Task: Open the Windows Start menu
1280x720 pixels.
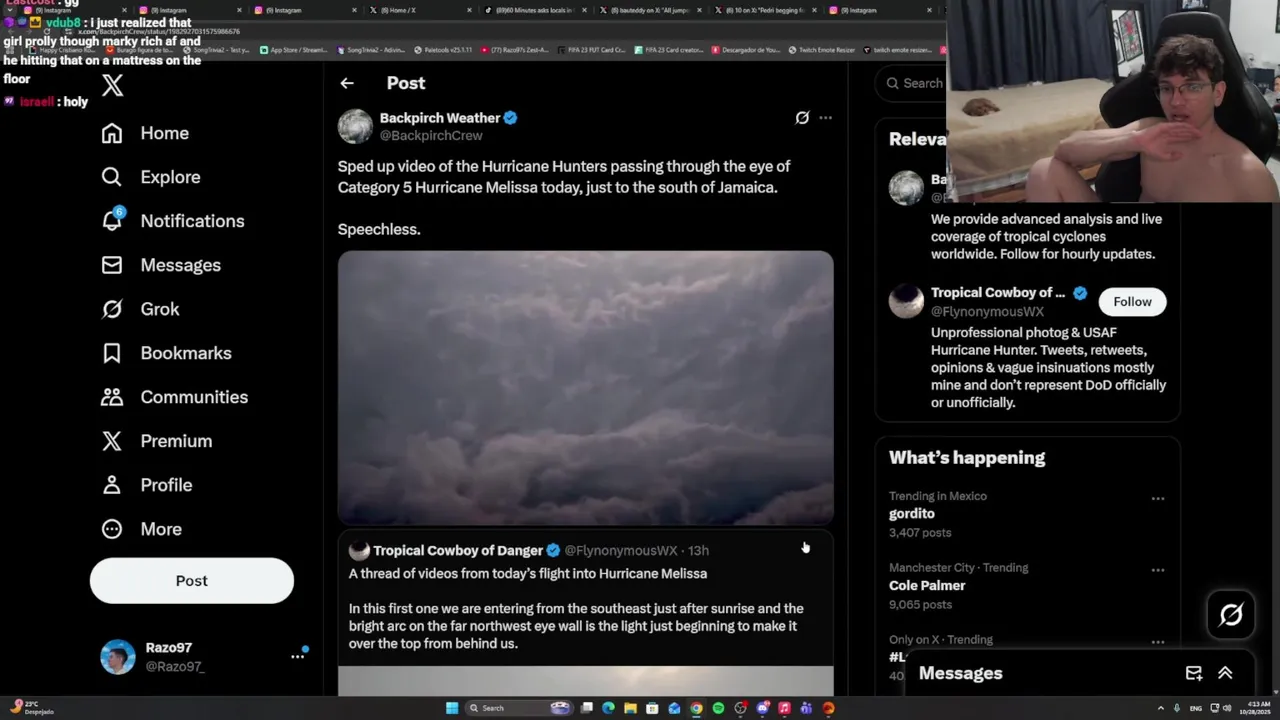Action: (452, 708)
